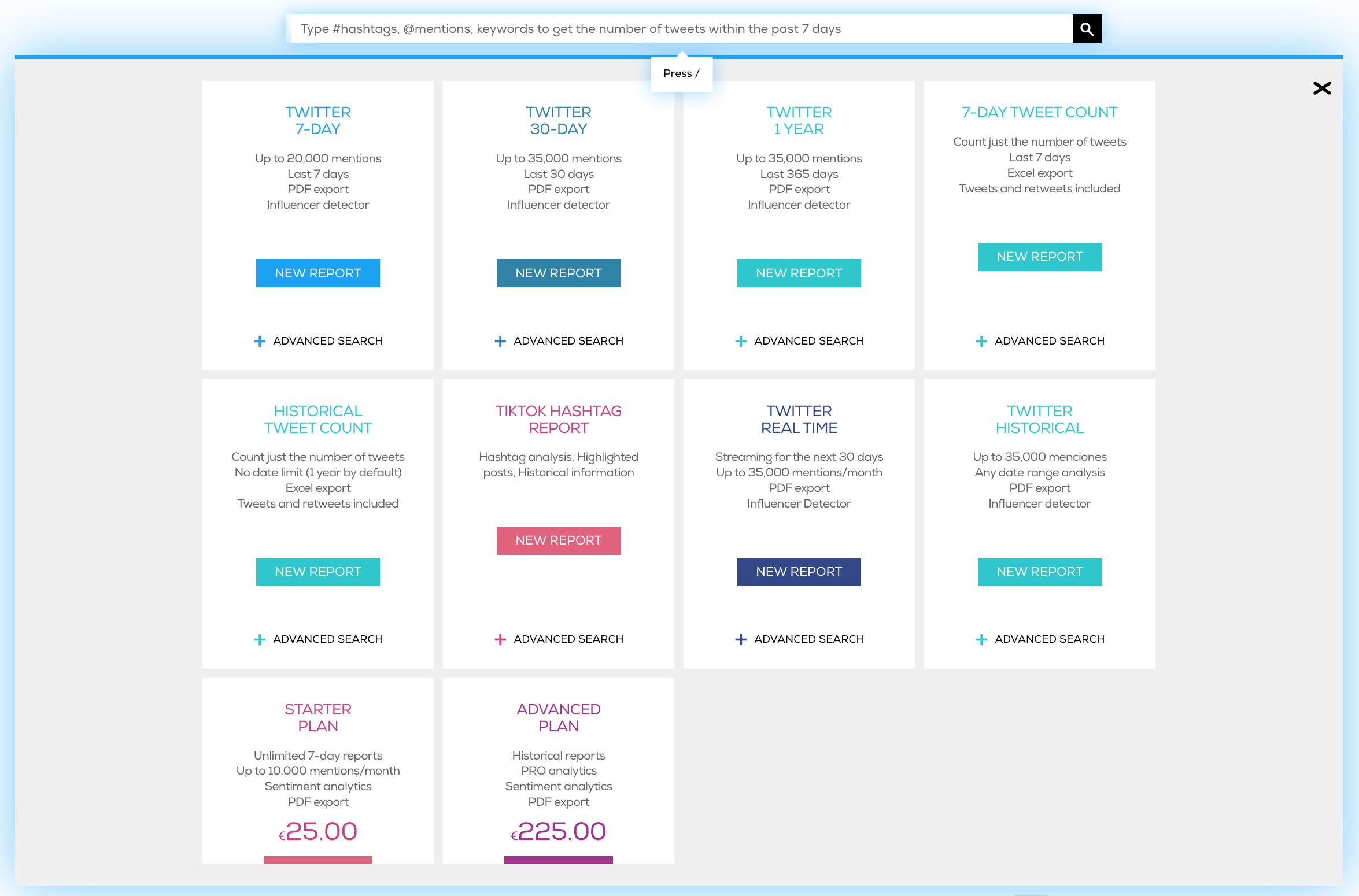
Task: Create a new Twitter Real Time report
Action: (799, 572)
